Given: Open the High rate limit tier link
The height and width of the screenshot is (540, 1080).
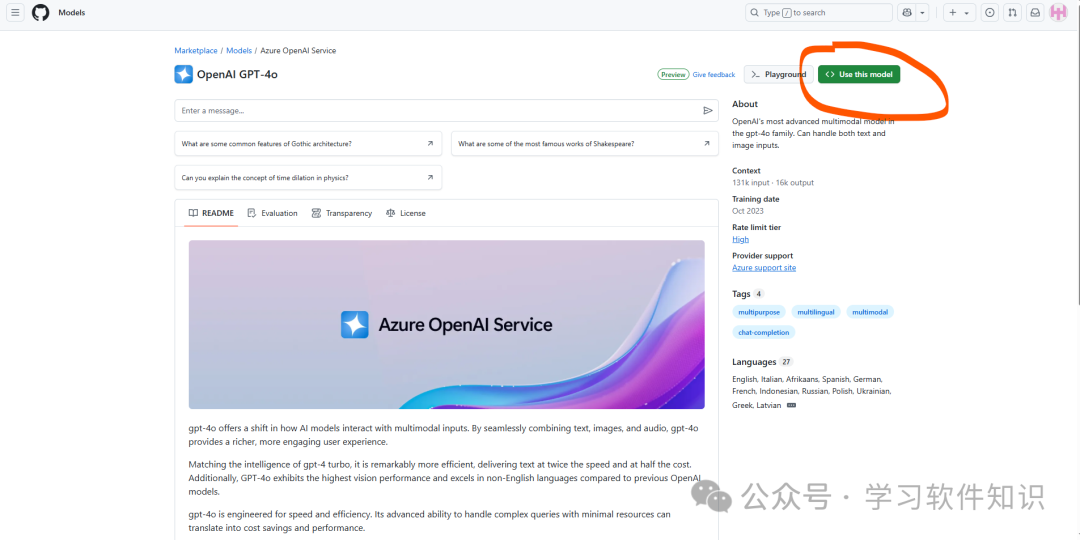Looking at the screenshot, I should pos(740,240).
